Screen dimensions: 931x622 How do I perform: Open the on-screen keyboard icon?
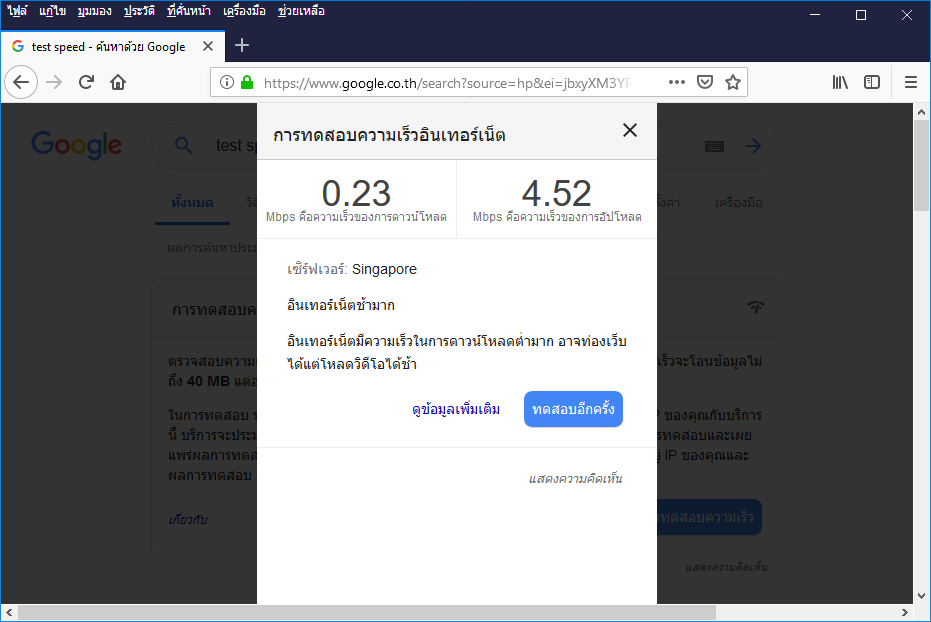(714, 146)
